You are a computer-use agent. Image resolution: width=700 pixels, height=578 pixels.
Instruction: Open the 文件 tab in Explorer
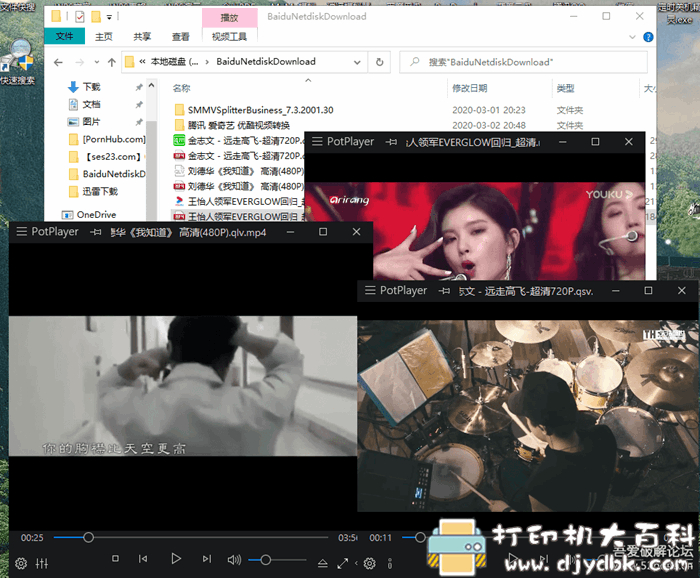pyautogui.click(x=64, y=36)
